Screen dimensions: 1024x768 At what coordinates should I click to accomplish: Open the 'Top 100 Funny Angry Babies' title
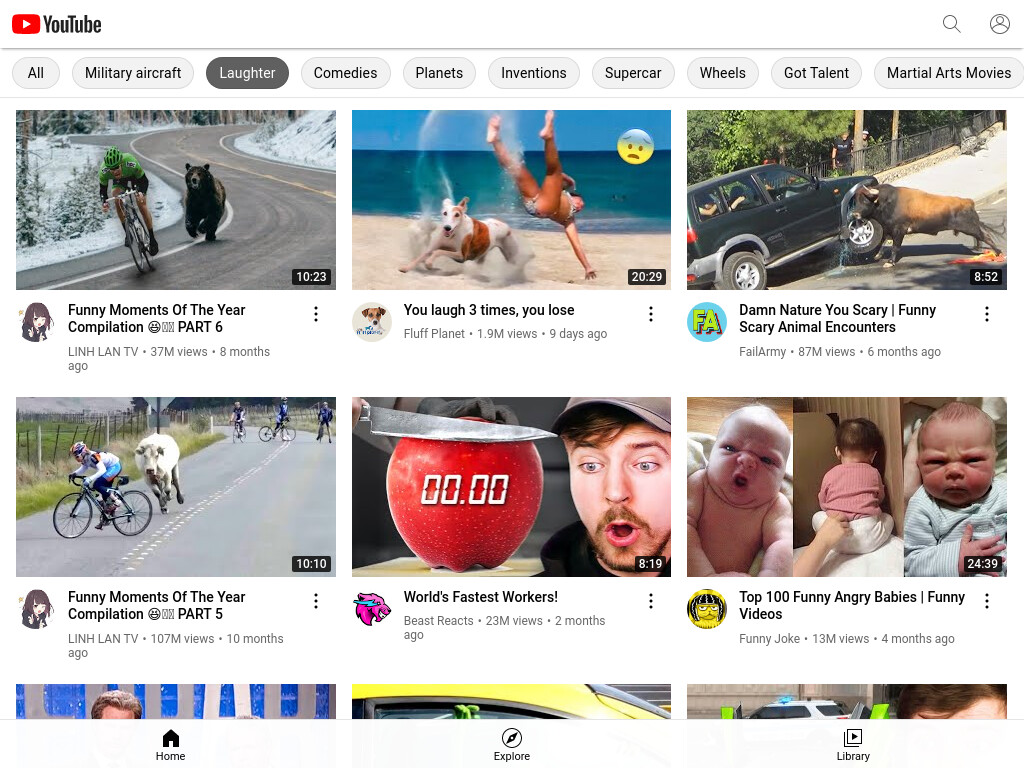[852, 605]
